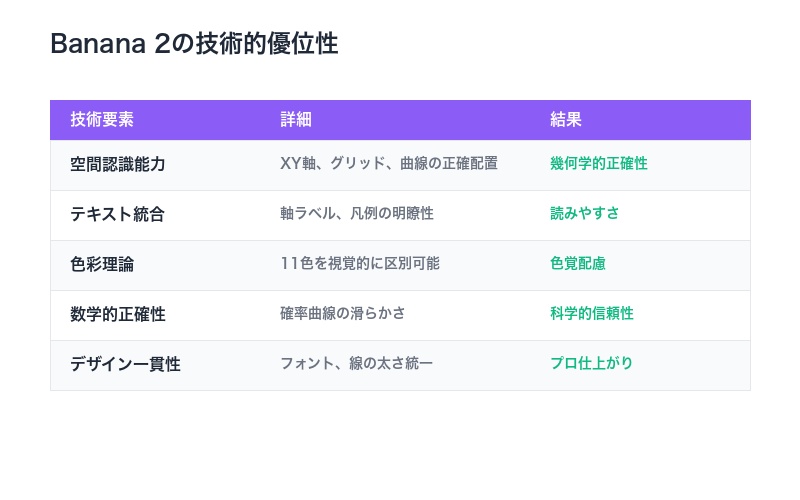Click the green 科学的信頼性 result text
The image size is (800, 500).
pos(592,314)
